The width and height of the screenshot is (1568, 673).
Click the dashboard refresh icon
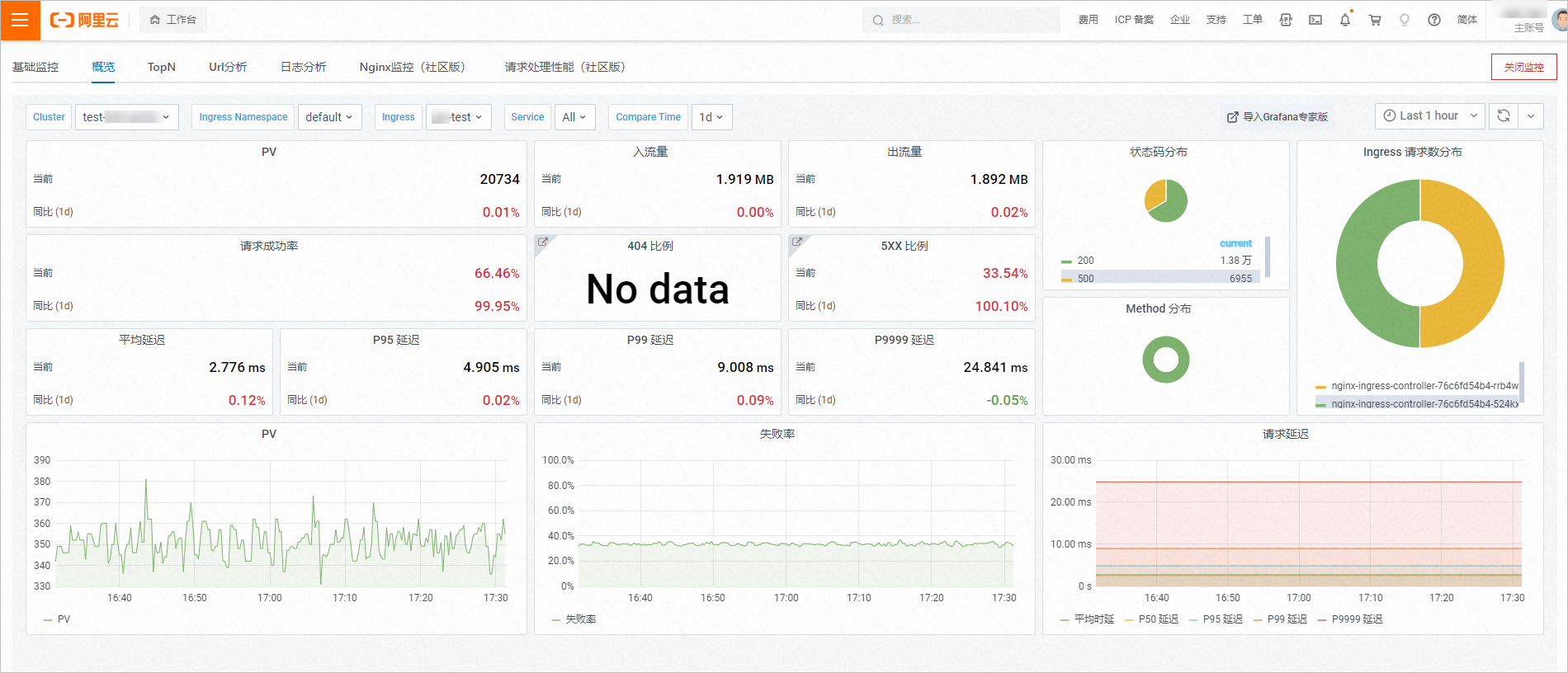pos(1504,116)
